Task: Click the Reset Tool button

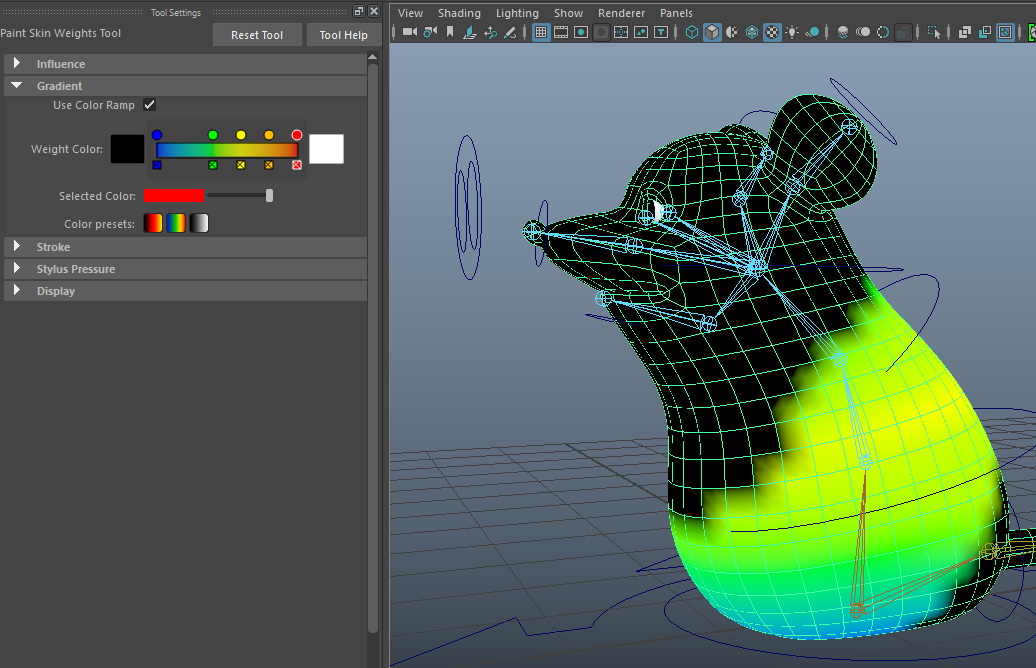Action: click(257, 35)
